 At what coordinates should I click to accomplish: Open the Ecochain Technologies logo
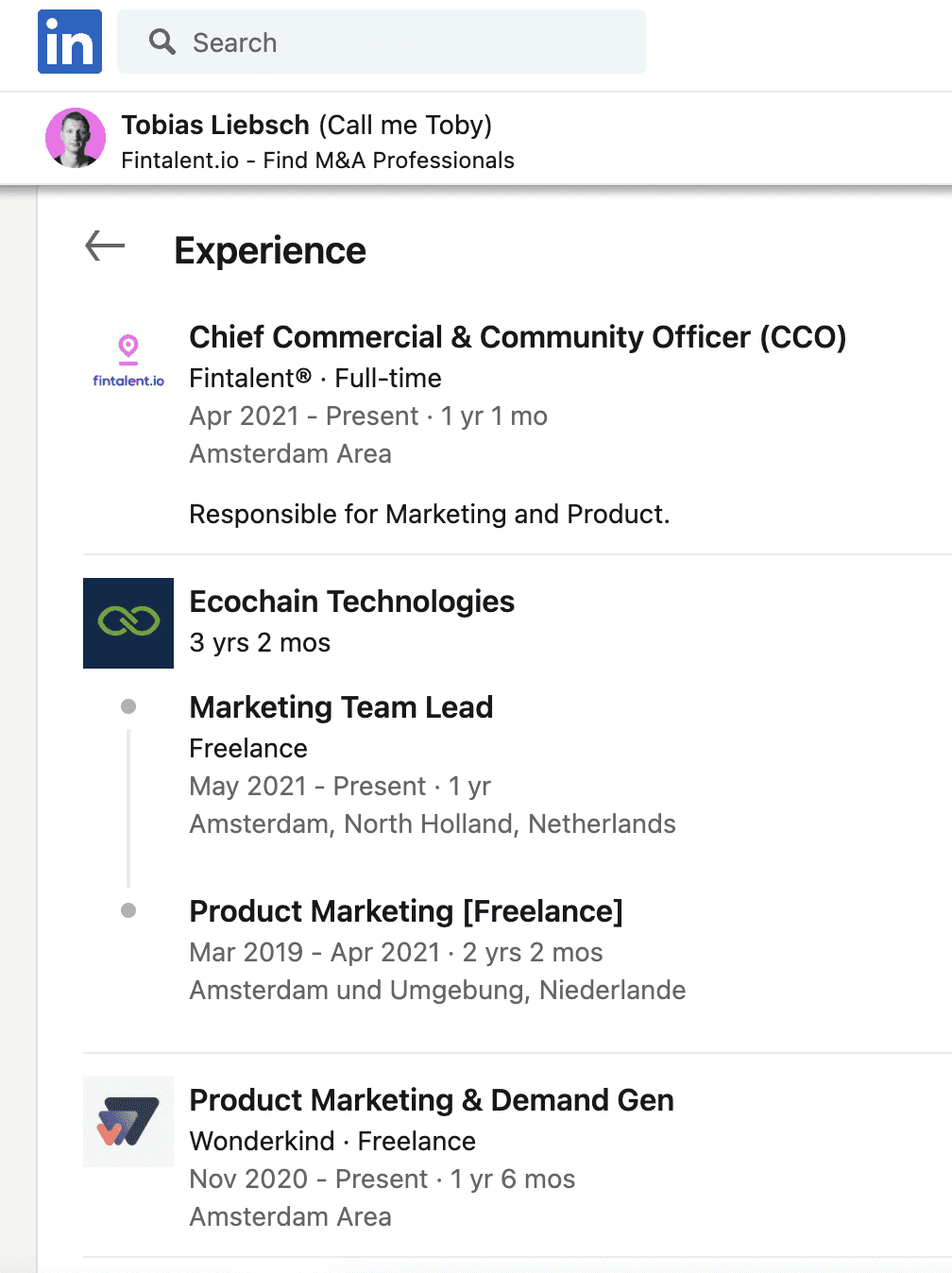(128, 623)
